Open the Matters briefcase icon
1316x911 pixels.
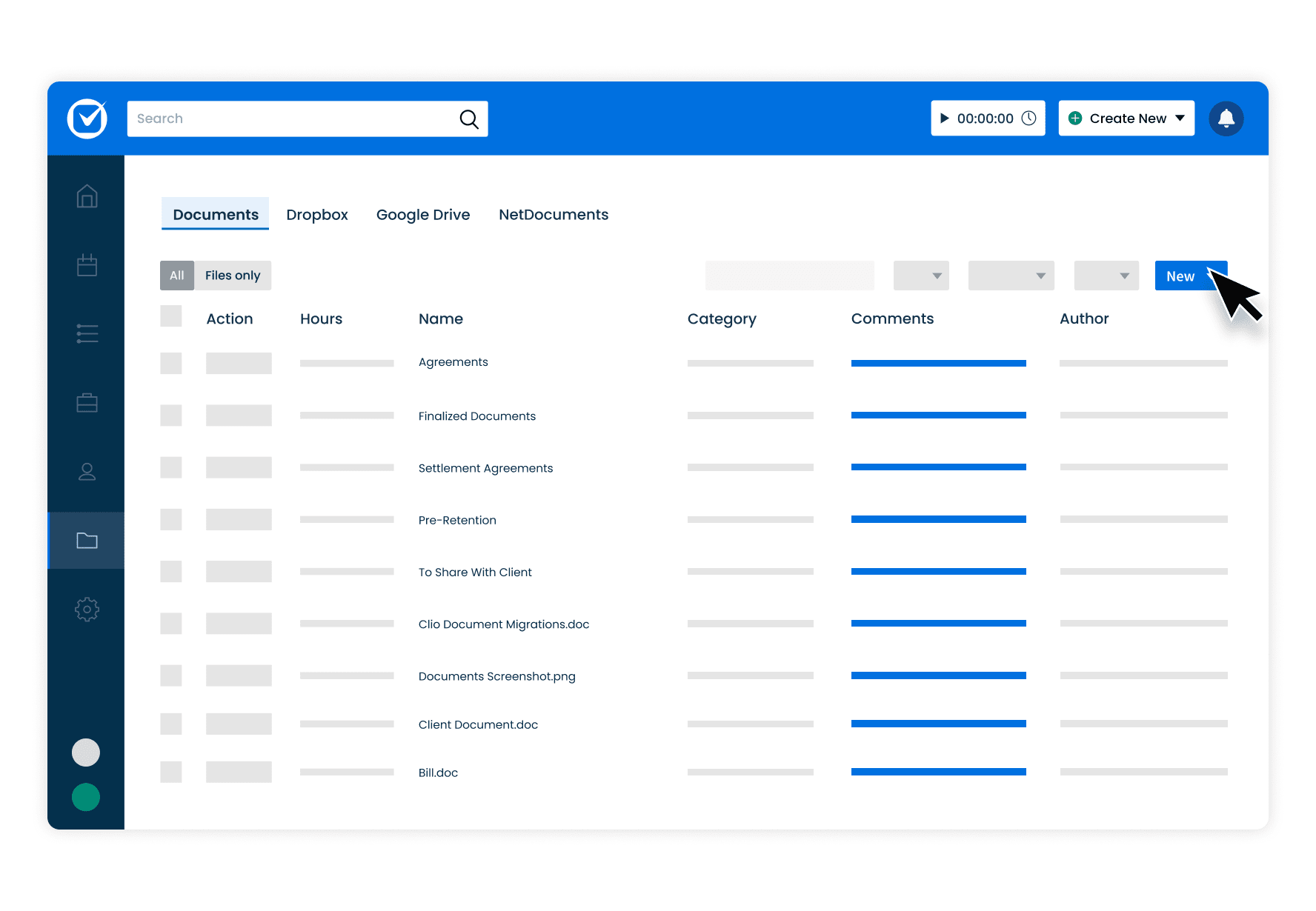[86, 402]
